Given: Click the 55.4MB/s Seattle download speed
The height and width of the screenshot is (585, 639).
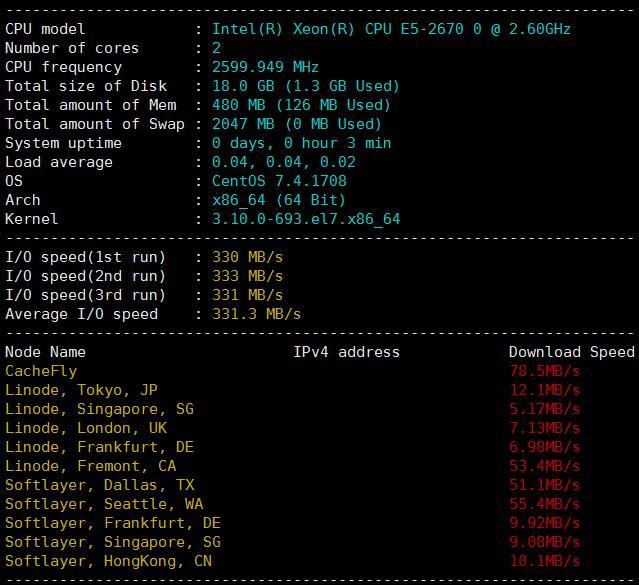Looking at the screenshot, I should [x=544, y=504].
